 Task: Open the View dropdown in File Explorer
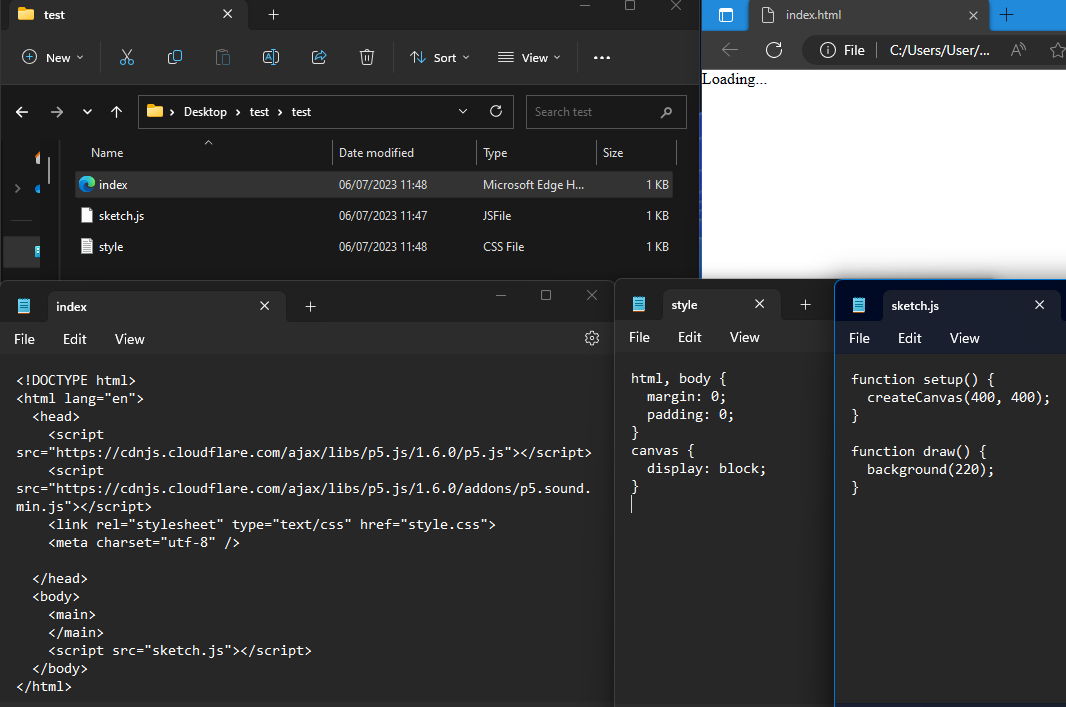click(x=530, y=58)
